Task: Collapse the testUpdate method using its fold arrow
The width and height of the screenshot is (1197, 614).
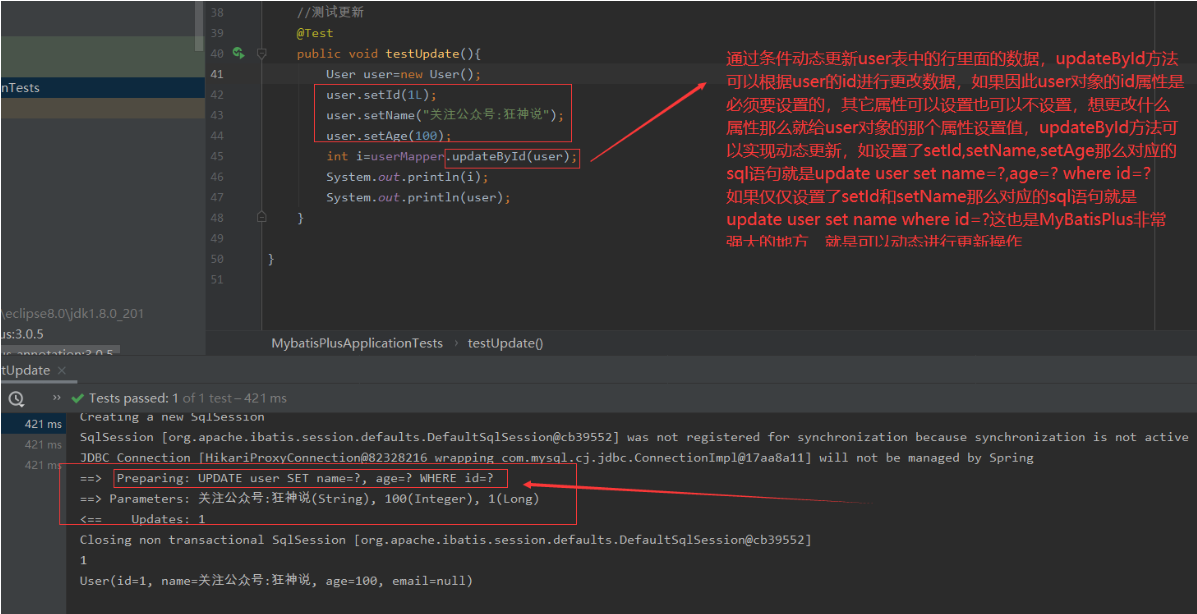Action: (261, 53)
